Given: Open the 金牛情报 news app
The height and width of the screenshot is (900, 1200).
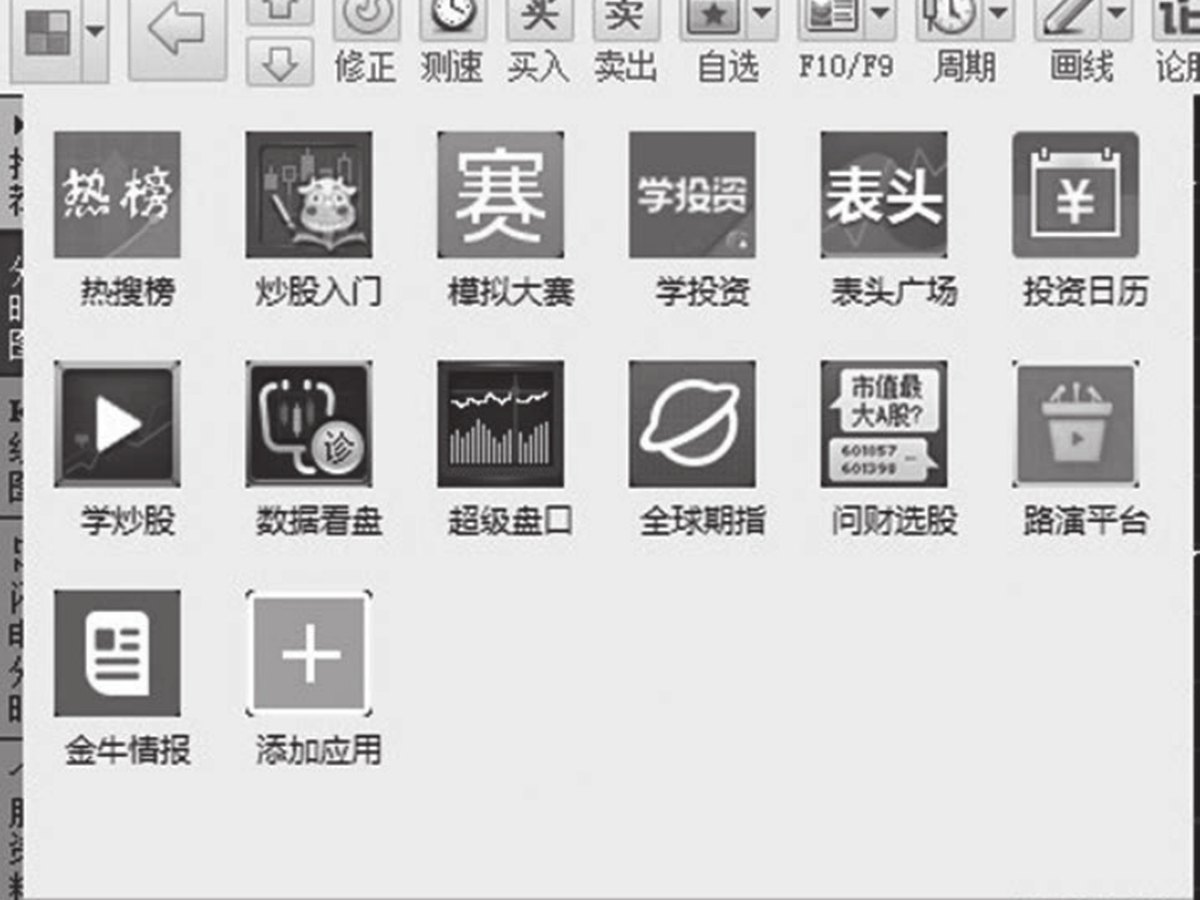Looking at the screenshot, I should pos(117,653).
